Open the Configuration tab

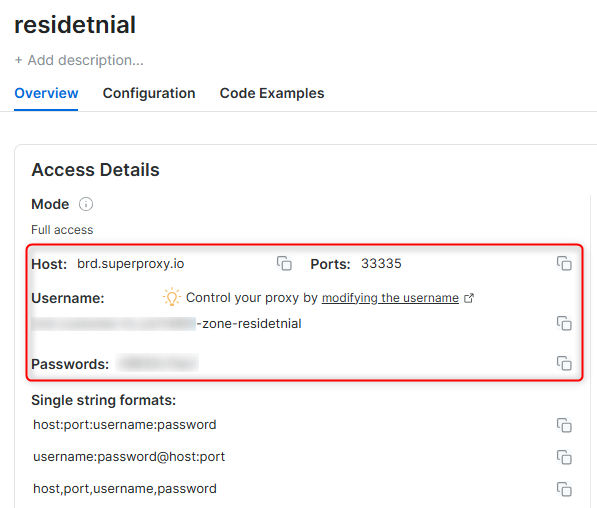click(149, 93)
